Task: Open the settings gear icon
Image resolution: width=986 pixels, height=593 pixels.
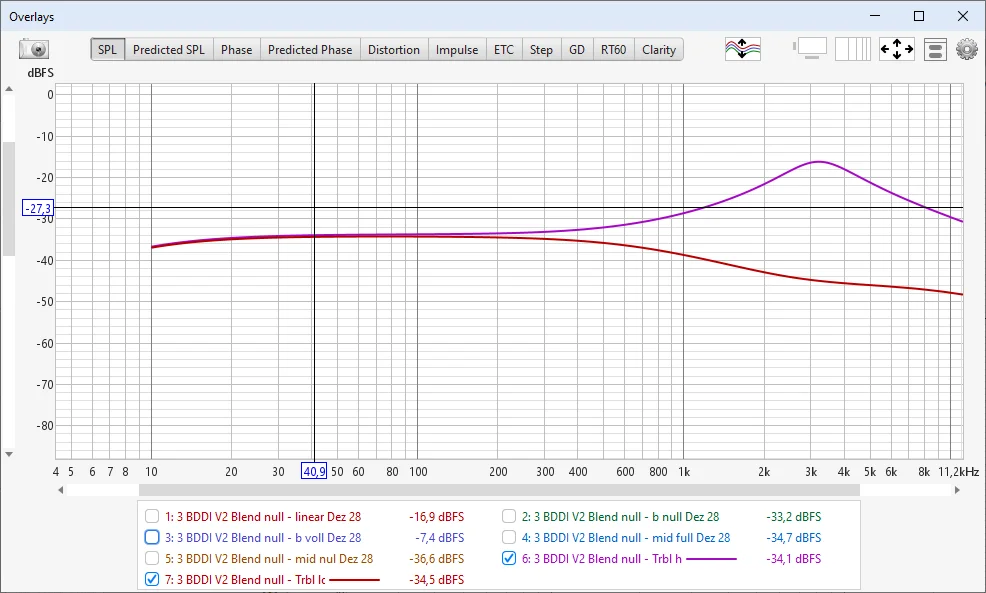Action: click(x=966, y=49)
